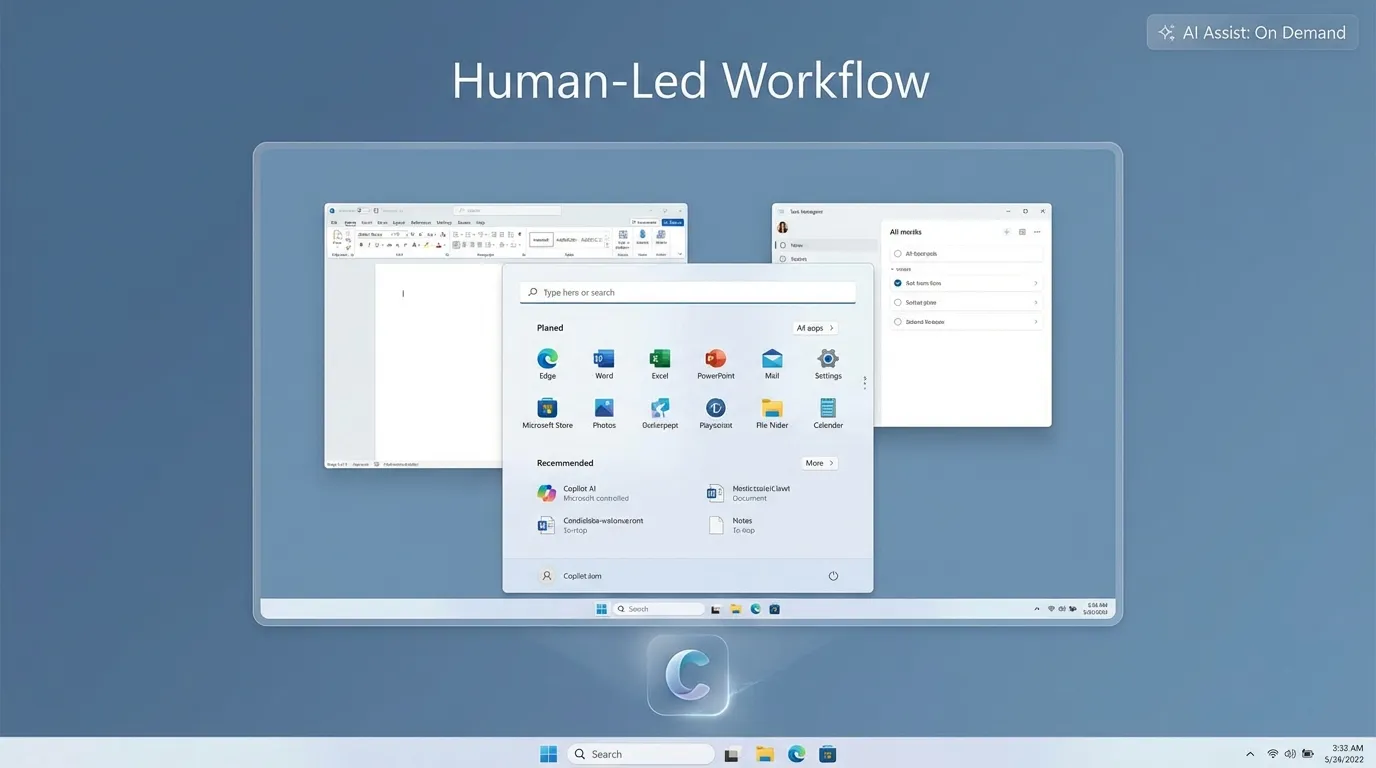Open Settings gear in the Start menu
1376x768 pixels.
pyautogui.click(x=828, y=359)
